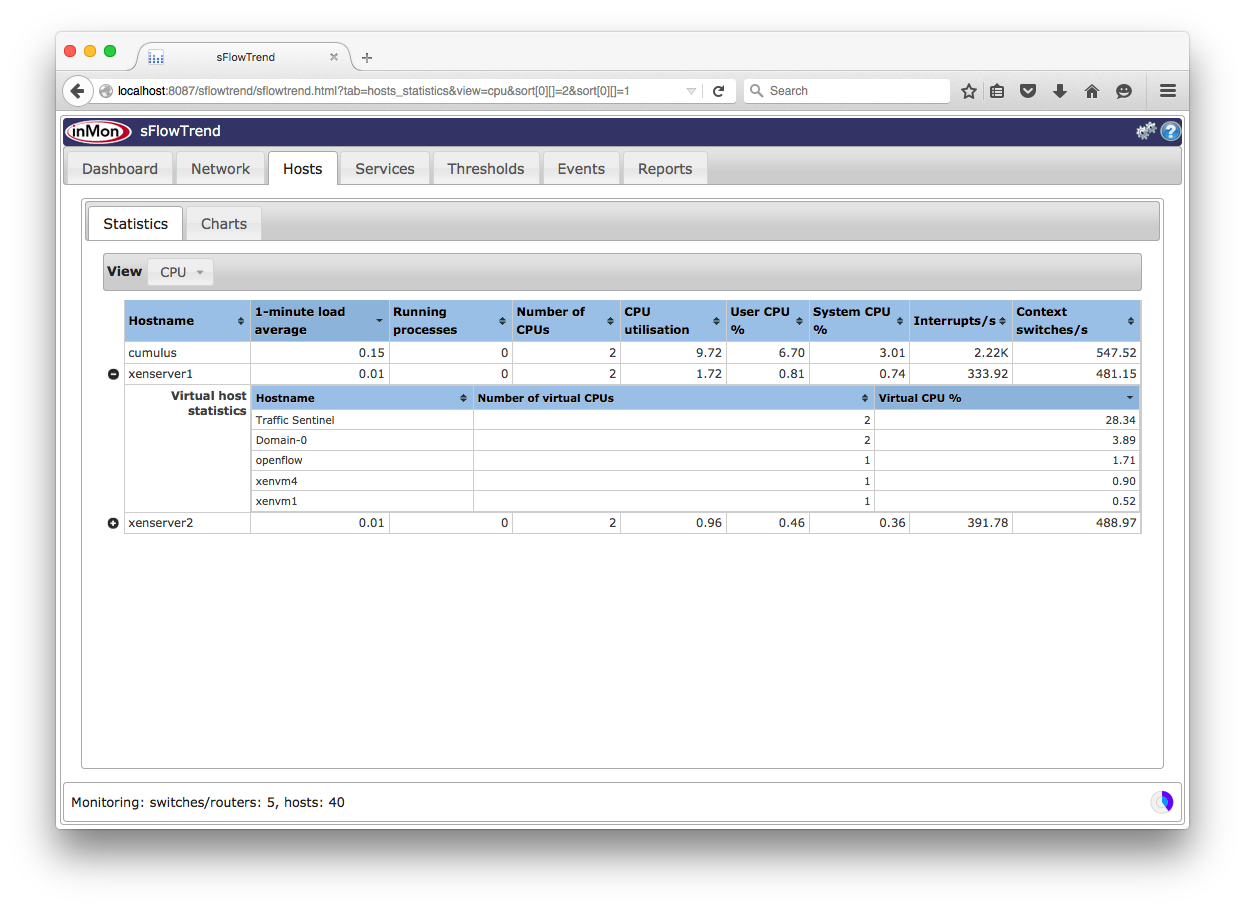The image size is (1245, 909).
Task: Click the inMon logo
Action: 98,131
